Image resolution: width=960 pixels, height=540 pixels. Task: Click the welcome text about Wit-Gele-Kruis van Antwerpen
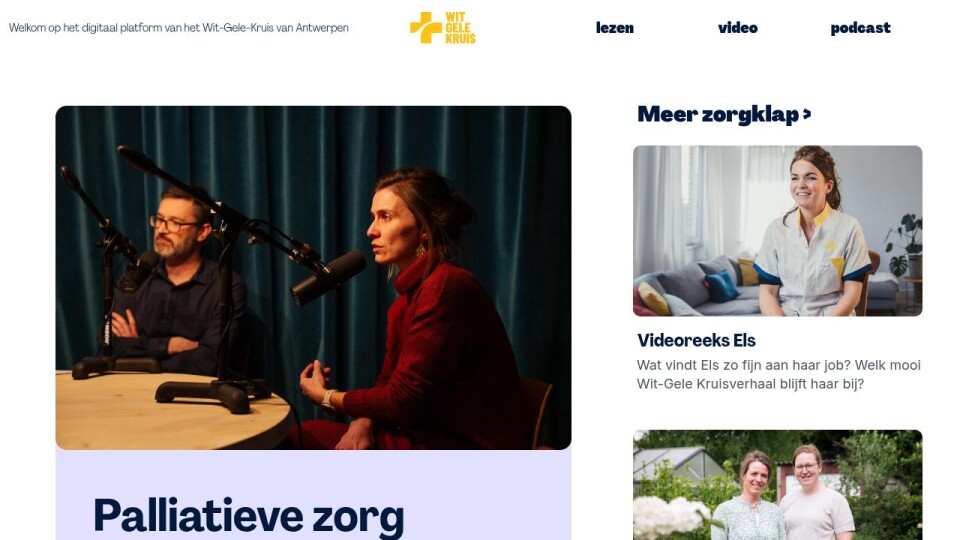pyautogui.click(x=179, y=28)
